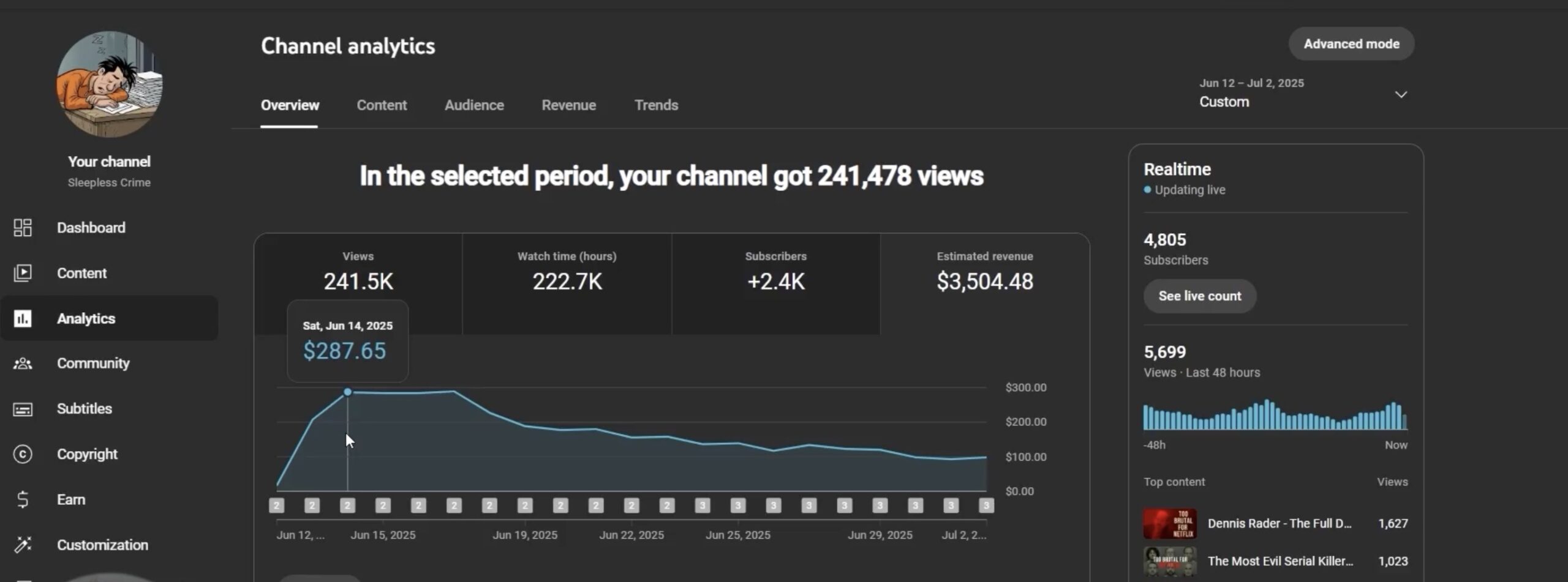Open the Copyright circle icon
Viewport: 1568px width, 582px height.
point(23,454)
